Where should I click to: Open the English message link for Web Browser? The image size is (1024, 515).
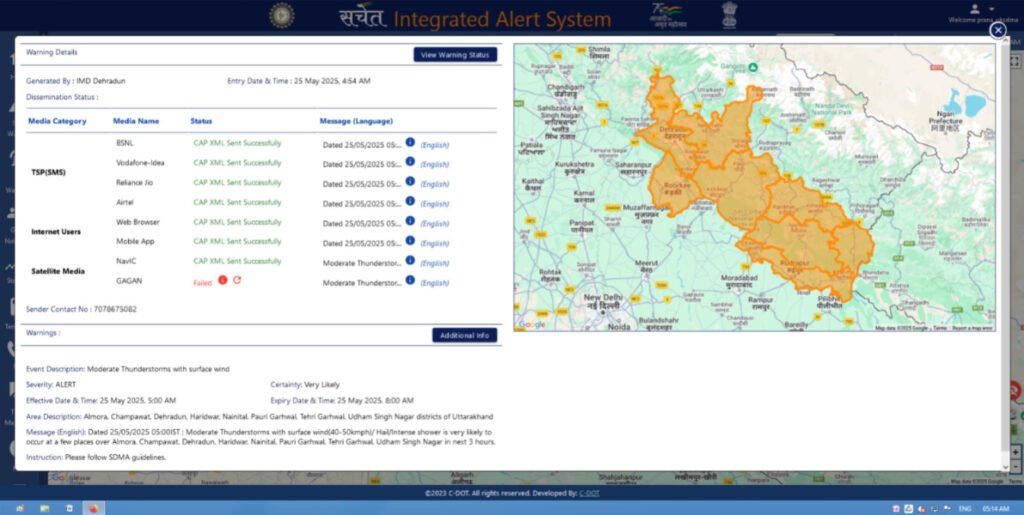tap(434, 223)
